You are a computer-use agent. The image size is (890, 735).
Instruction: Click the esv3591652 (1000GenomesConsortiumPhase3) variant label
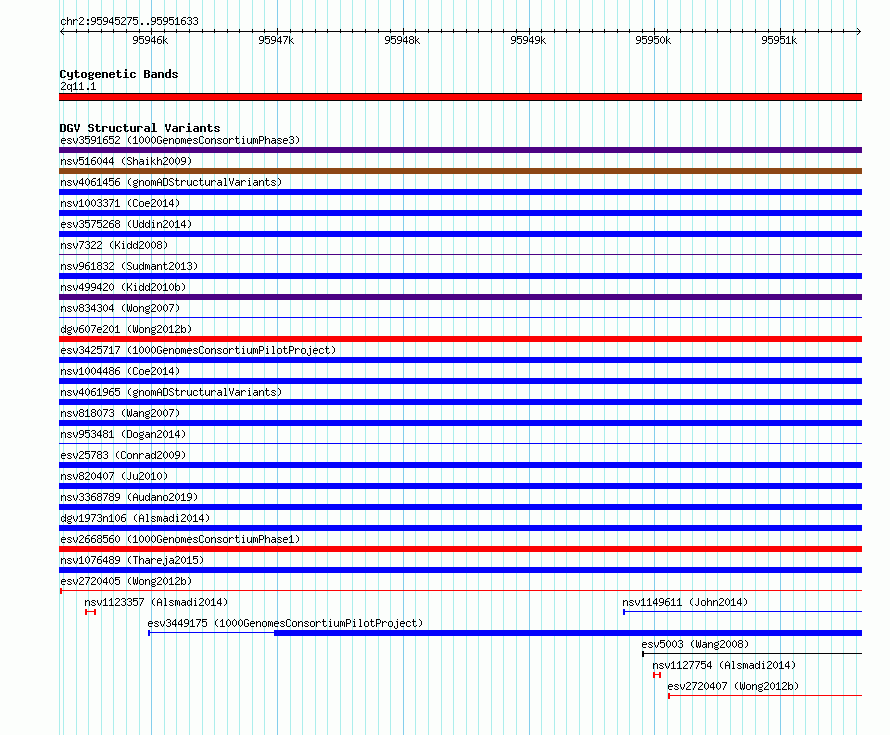click(180, 140)
